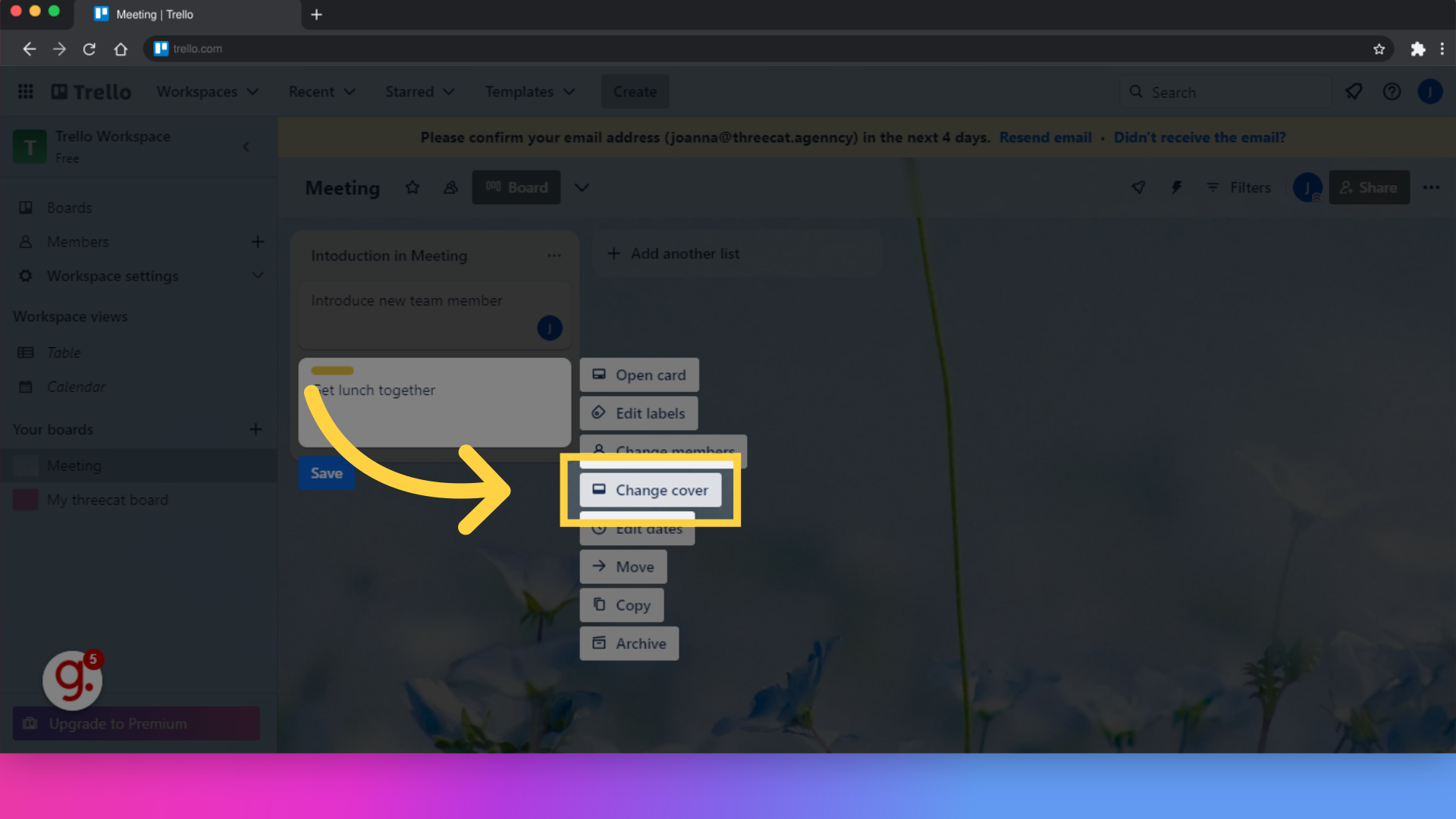The width and height of the screenshot is (1456, 819).
Task: Select Copy from quick menu
Action: (622, 605)
